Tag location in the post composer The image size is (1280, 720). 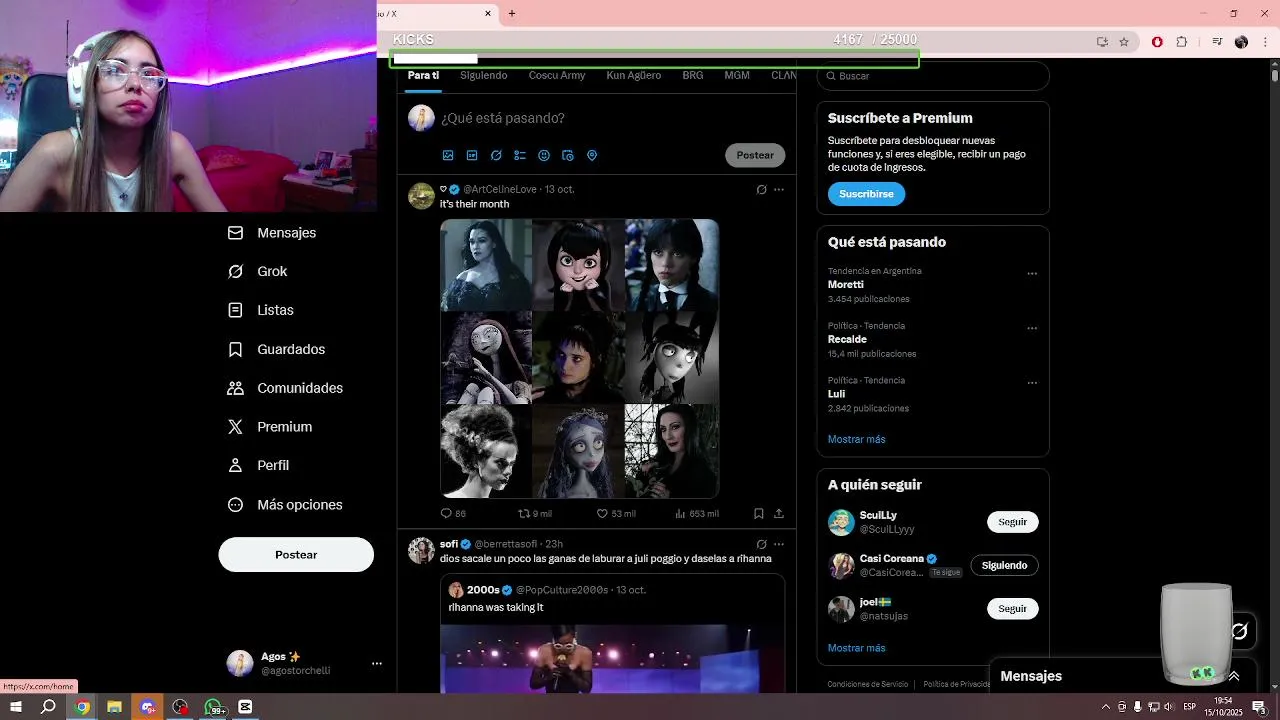click(592, 155)
